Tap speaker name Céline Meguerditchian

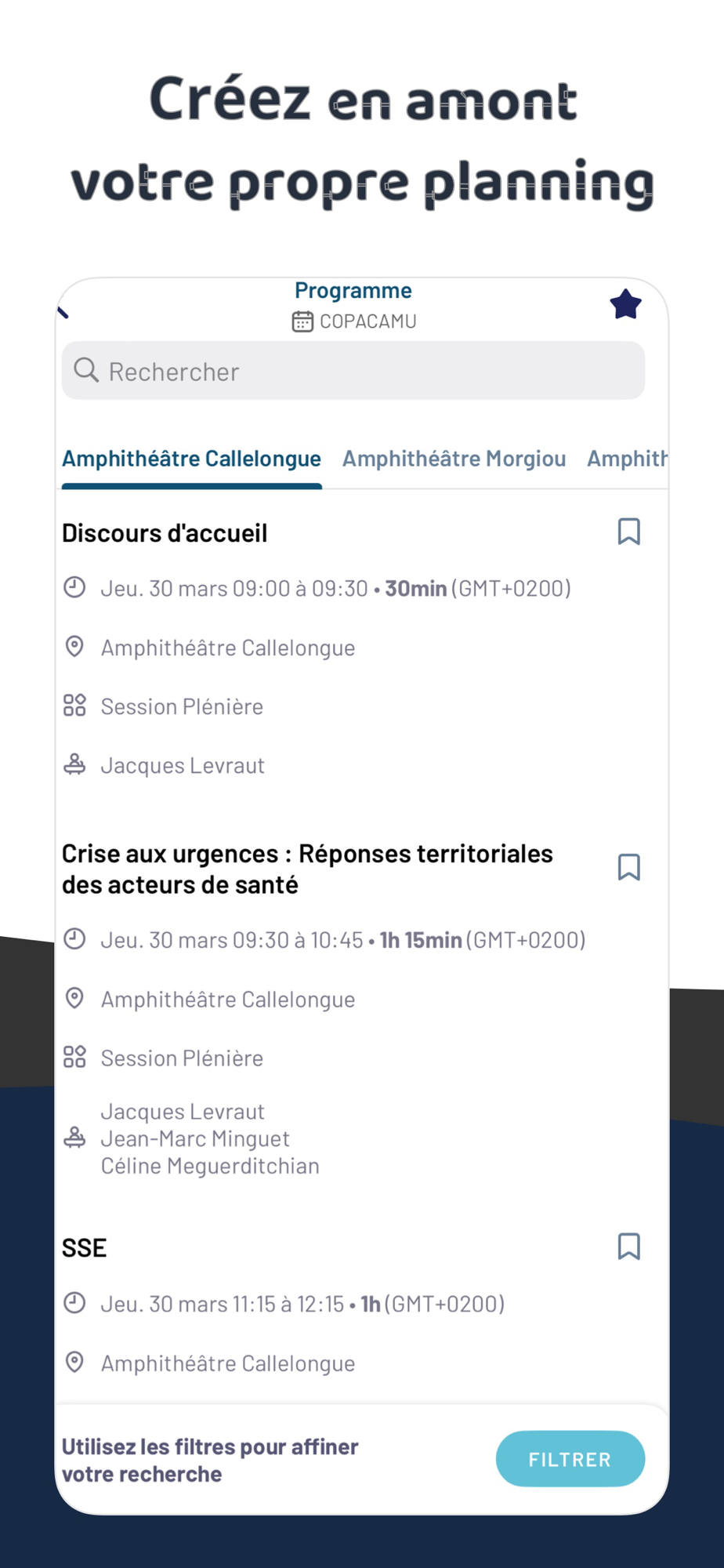(x=210, y=1166)
